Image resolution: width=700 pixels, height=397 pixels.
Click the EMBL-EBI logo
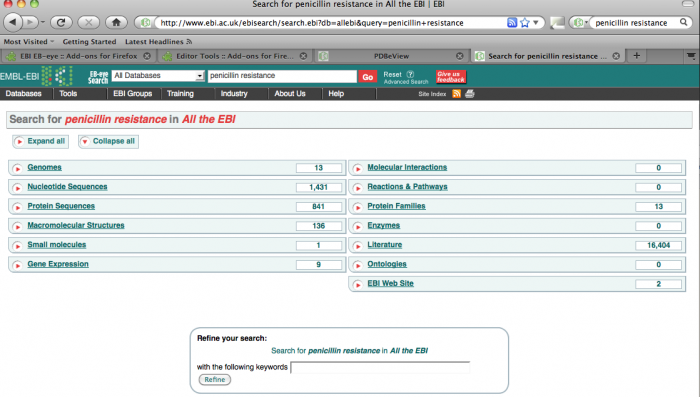[x=37, y=76]
